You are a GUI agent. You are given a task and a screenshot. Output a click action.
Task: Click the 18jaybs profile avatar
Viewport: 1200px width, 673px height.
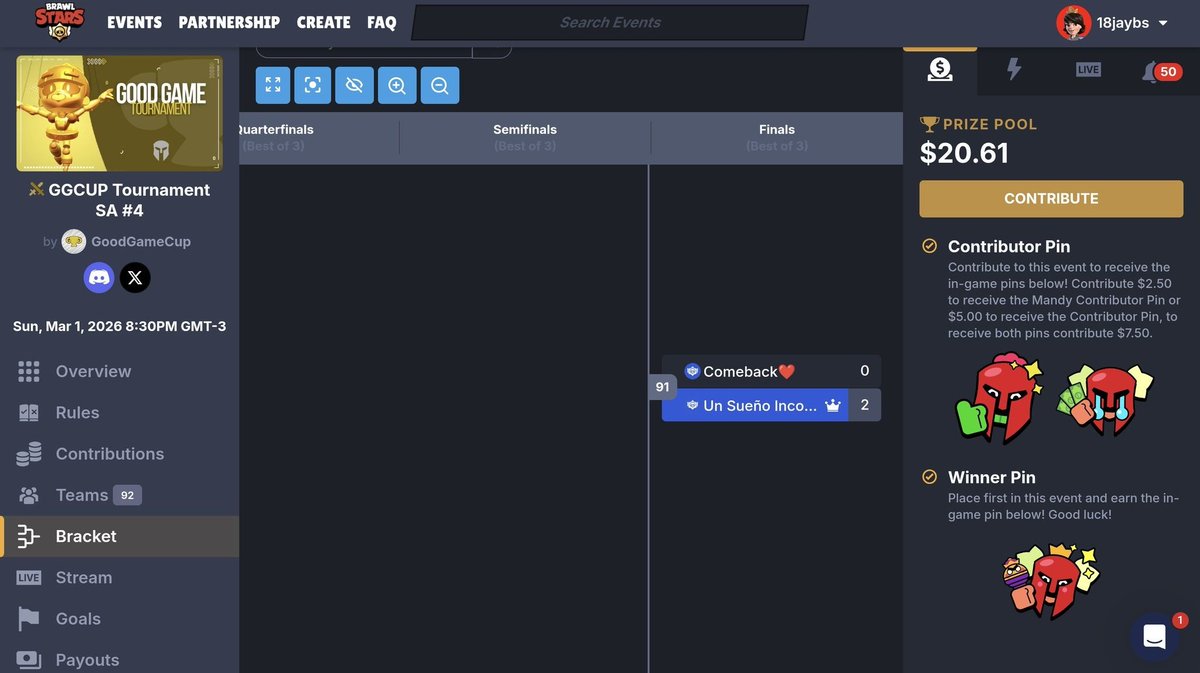(x=1073, y=22)
